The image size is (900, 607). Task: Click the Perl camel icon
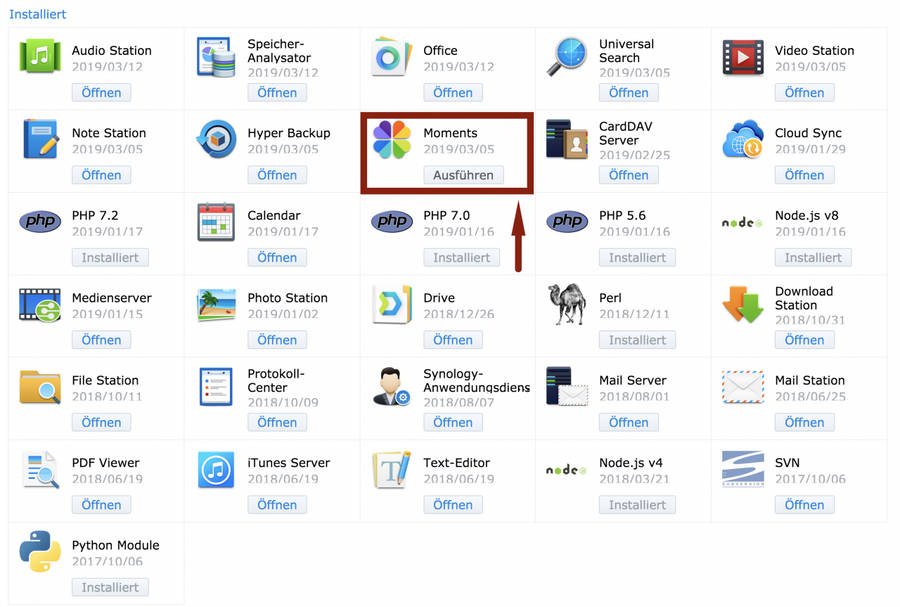pyautogui.click(x=567, y=305)
